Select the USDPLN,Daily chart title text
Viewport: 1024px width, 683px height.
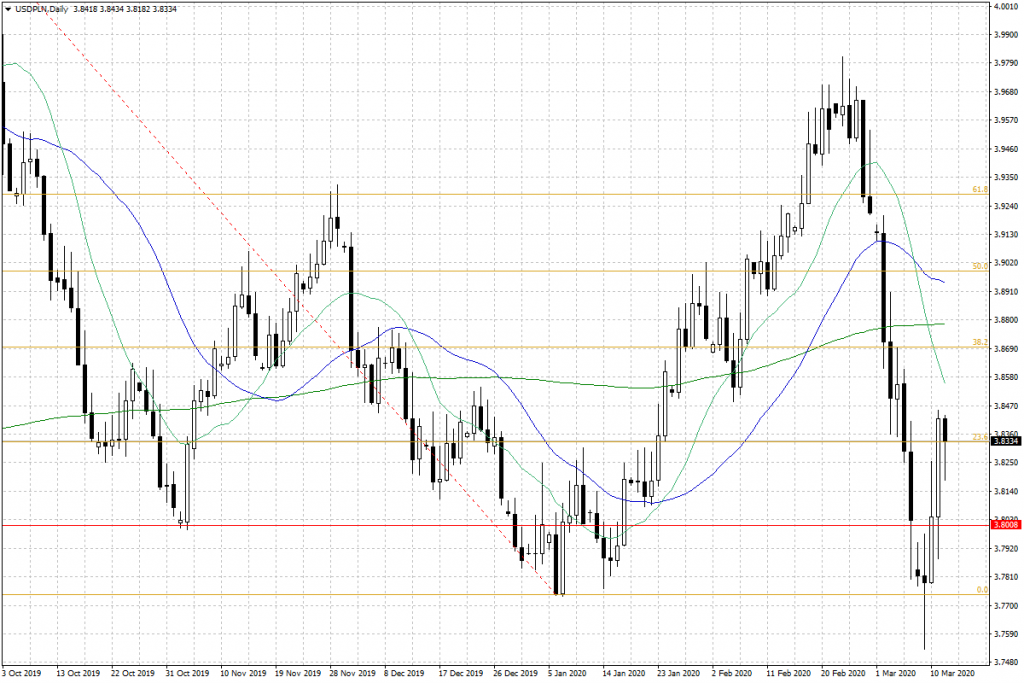pos(40,9)
